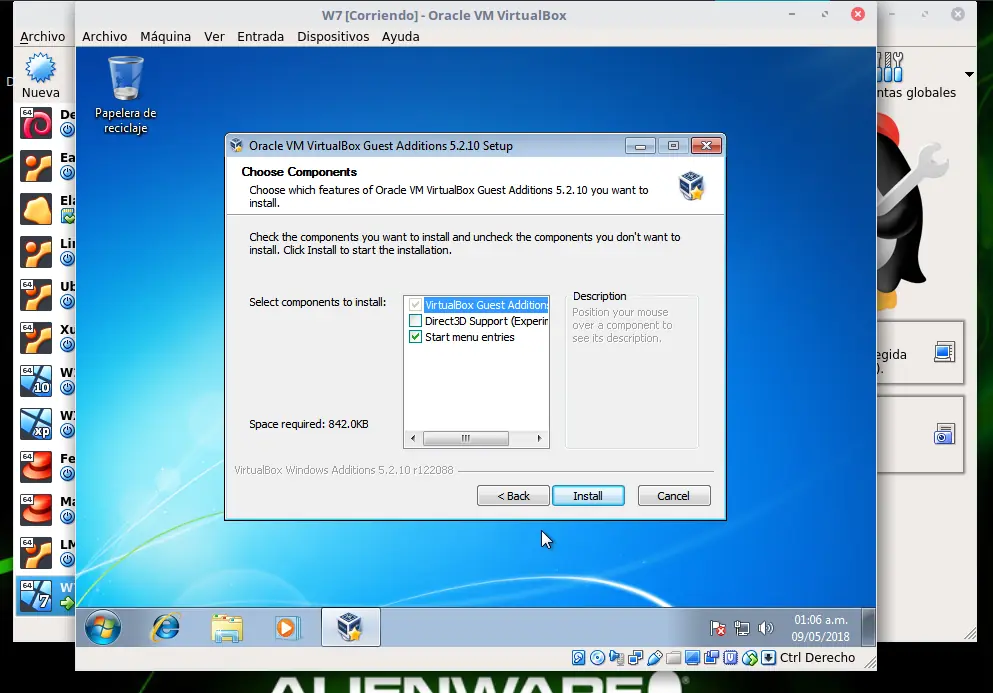The height and width of the screenshot is (693, 993).
Task: Select the Windows 10 VM icon
Action: 36,380
